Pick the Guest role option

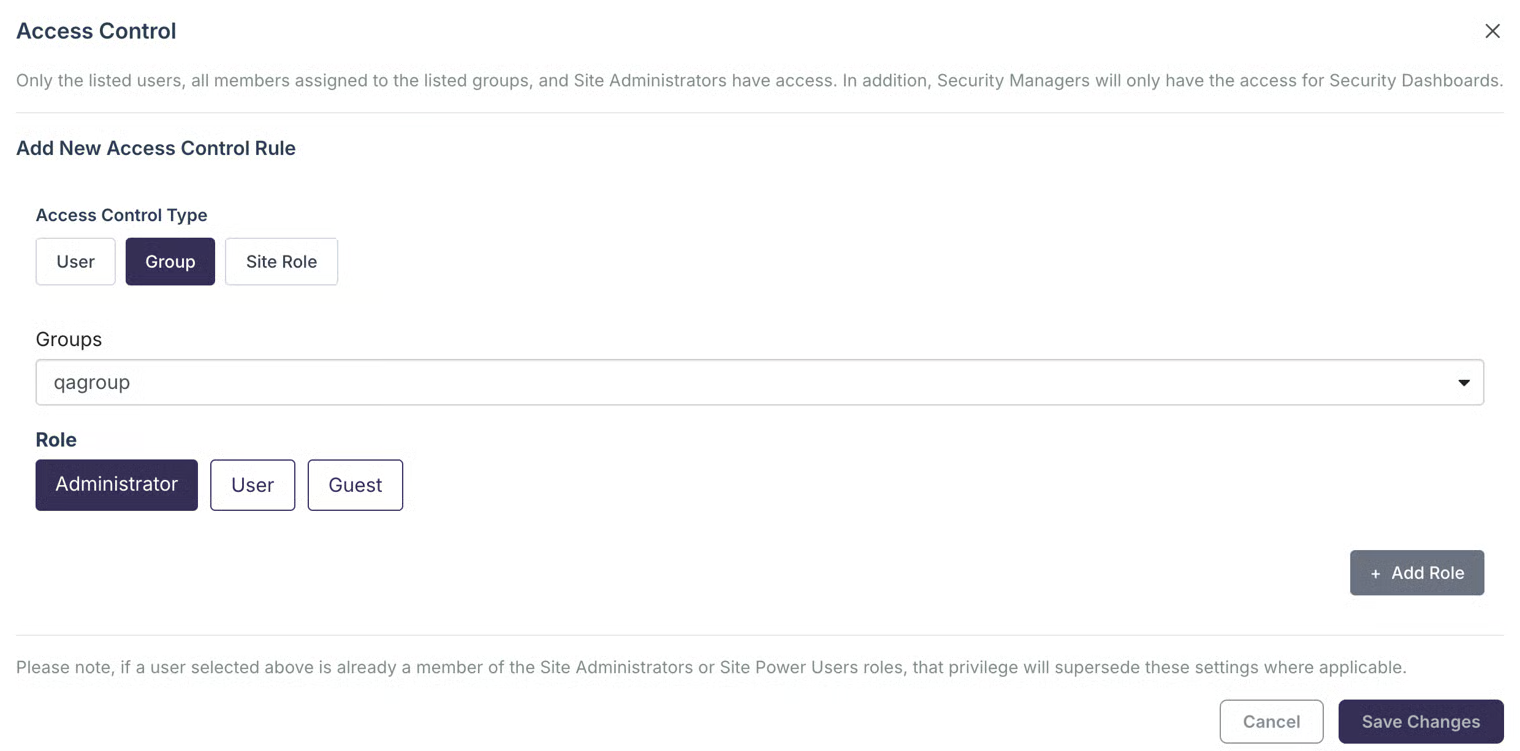(x=355, y=485)
